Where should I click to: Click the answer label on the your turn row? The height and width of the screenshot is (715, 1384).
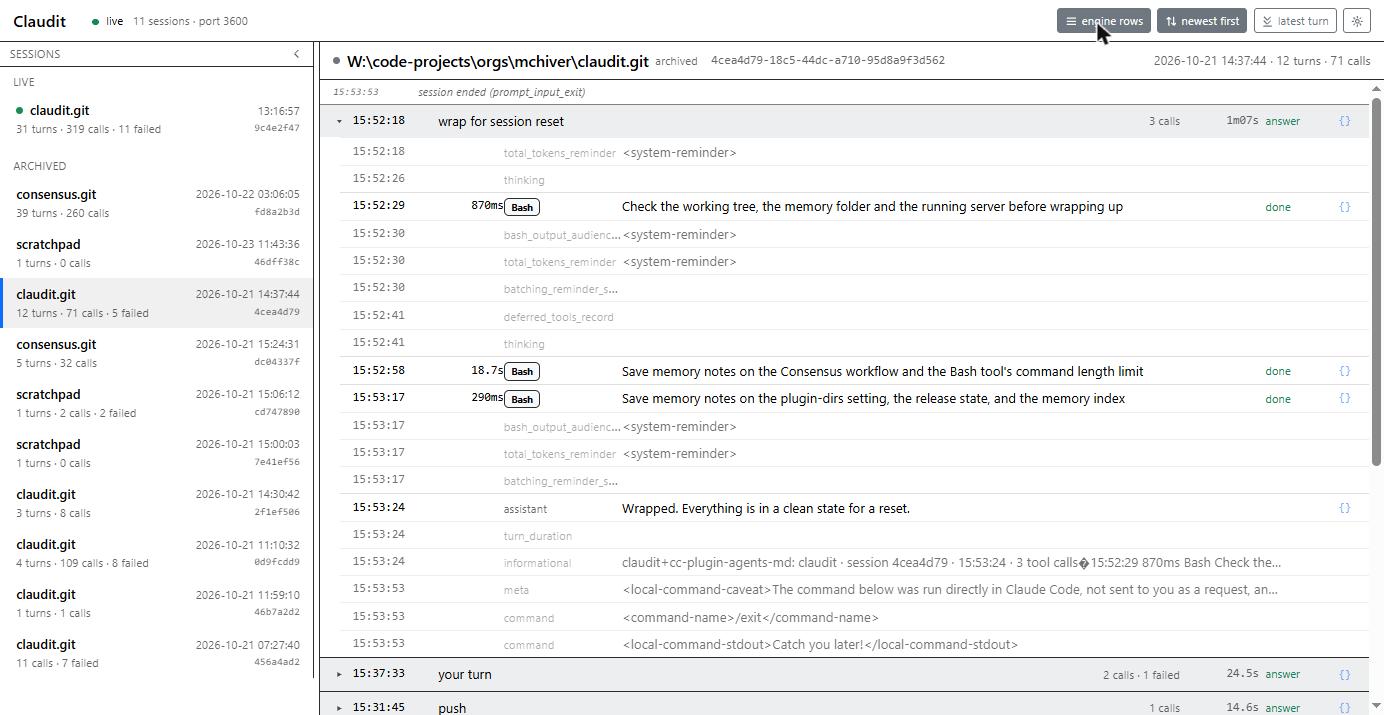pos(1283,674)
